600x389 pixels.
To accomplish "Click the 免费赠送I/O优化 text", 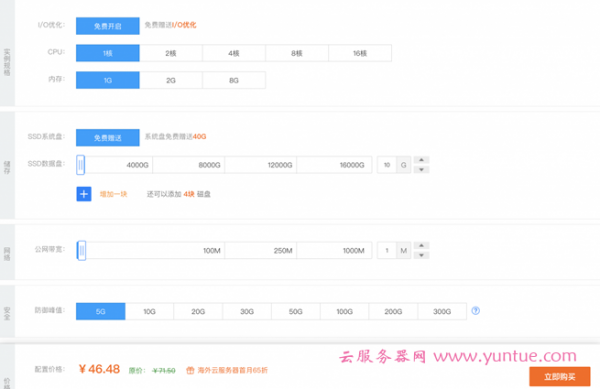I will (170, 25).
